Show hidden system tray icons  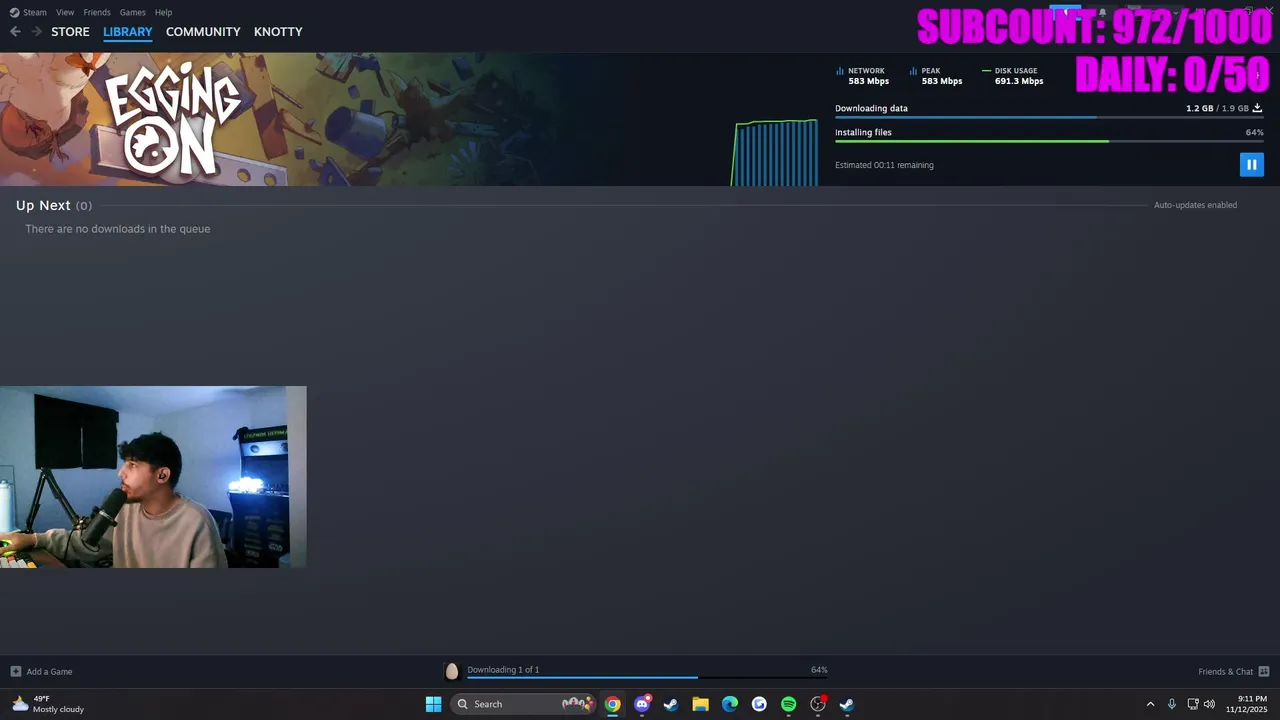tap(1150, 704)
